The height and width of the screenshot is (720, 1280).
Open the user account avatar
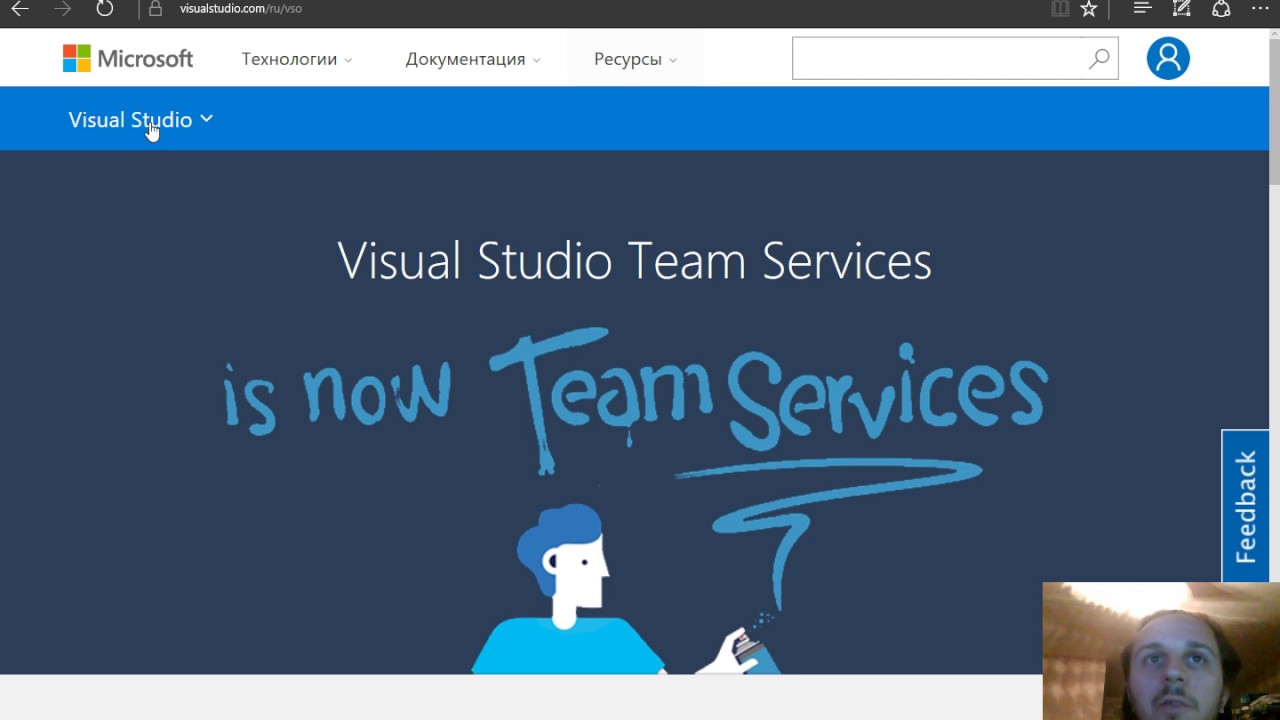[x=1168, y=58]
